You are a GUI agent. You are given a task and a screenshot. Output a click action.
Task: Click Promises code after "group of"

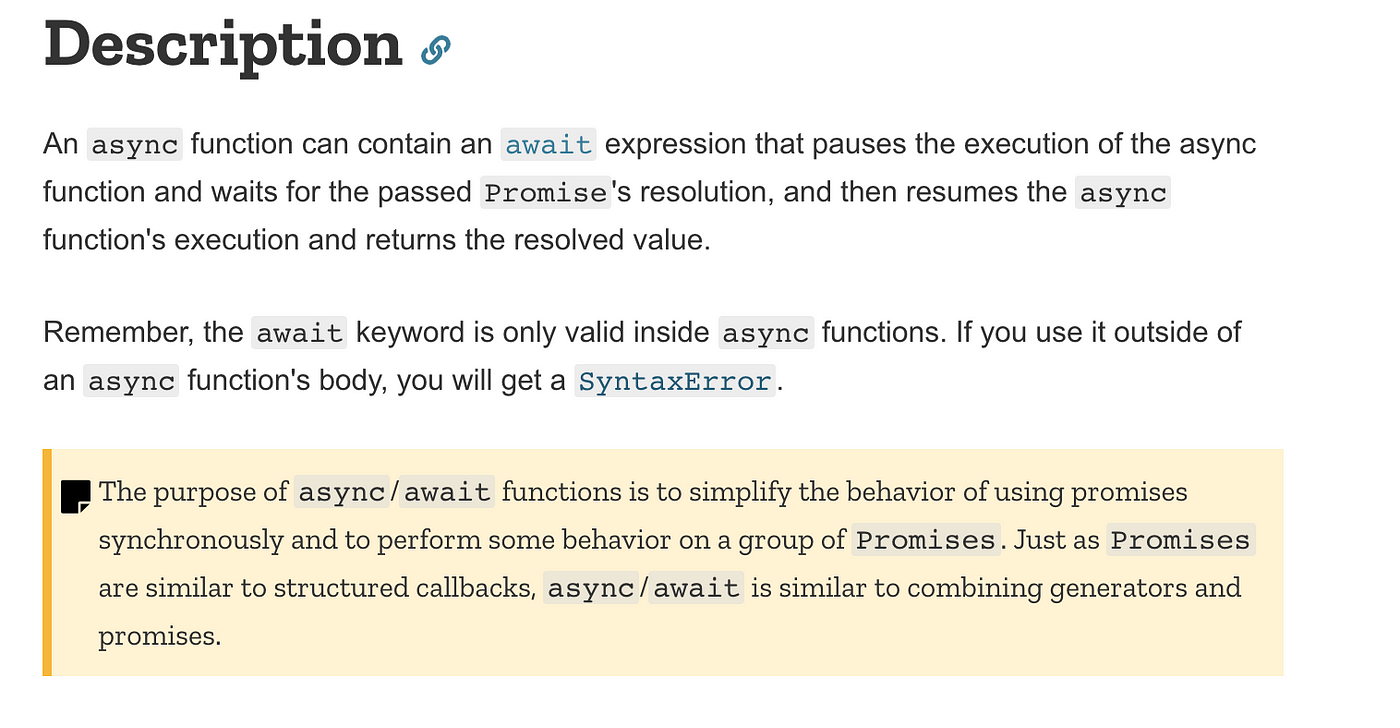point(927,540)
